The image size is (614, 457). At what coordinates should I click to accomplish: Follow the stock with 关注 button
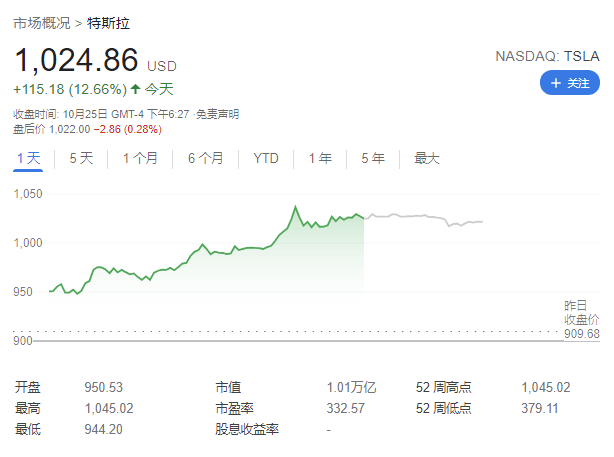click(x=569, y=83)
